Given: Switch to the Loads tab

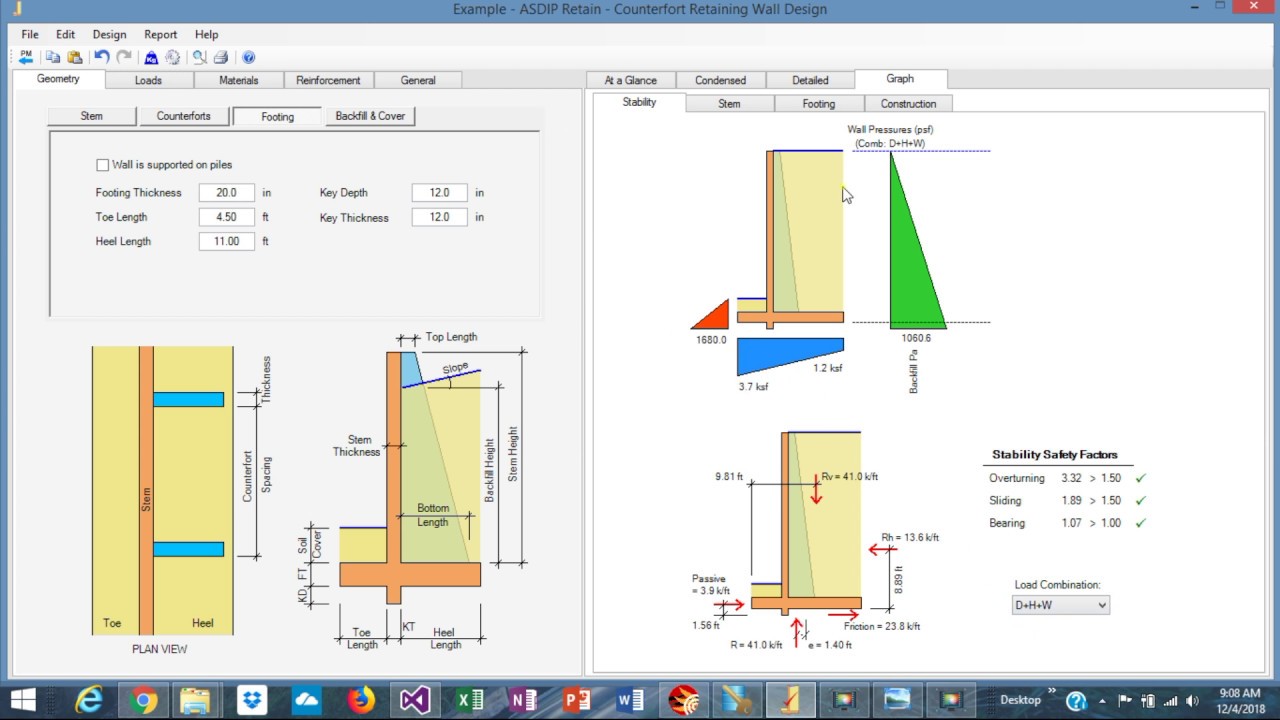Looking at the screenshot, I should point(148,80).
